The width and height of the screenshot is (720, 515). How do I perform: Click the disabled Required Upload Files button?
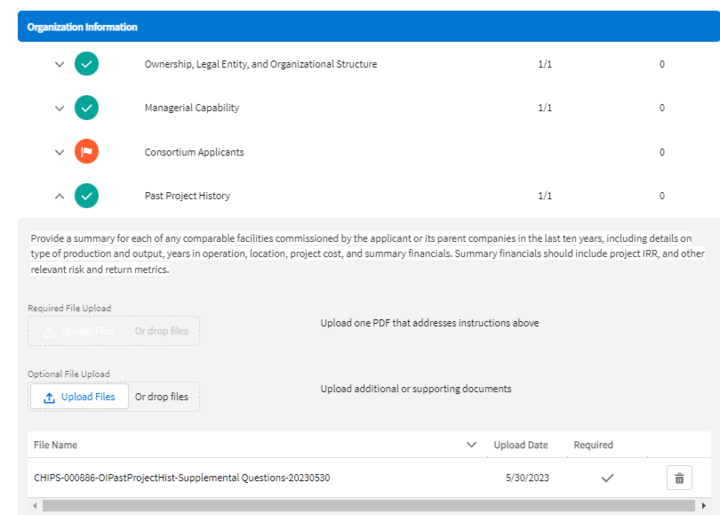pos(79,331)
